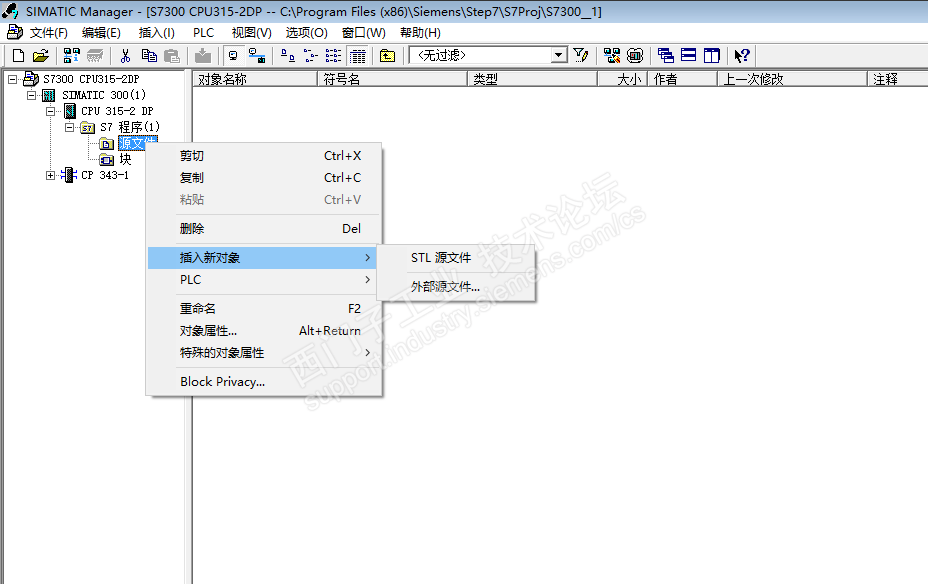Collapse the S7300 CPU315-2DP project node
Viewport: 928px width, 584px height.
pyautogui.click(x=12, y=79)
